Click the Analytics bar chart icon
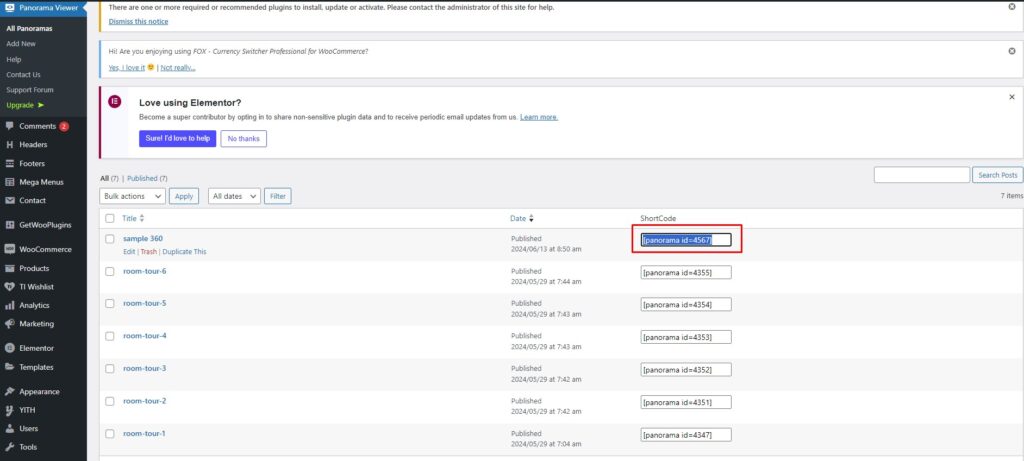The image size is (1024, 461). click(9, 305)
